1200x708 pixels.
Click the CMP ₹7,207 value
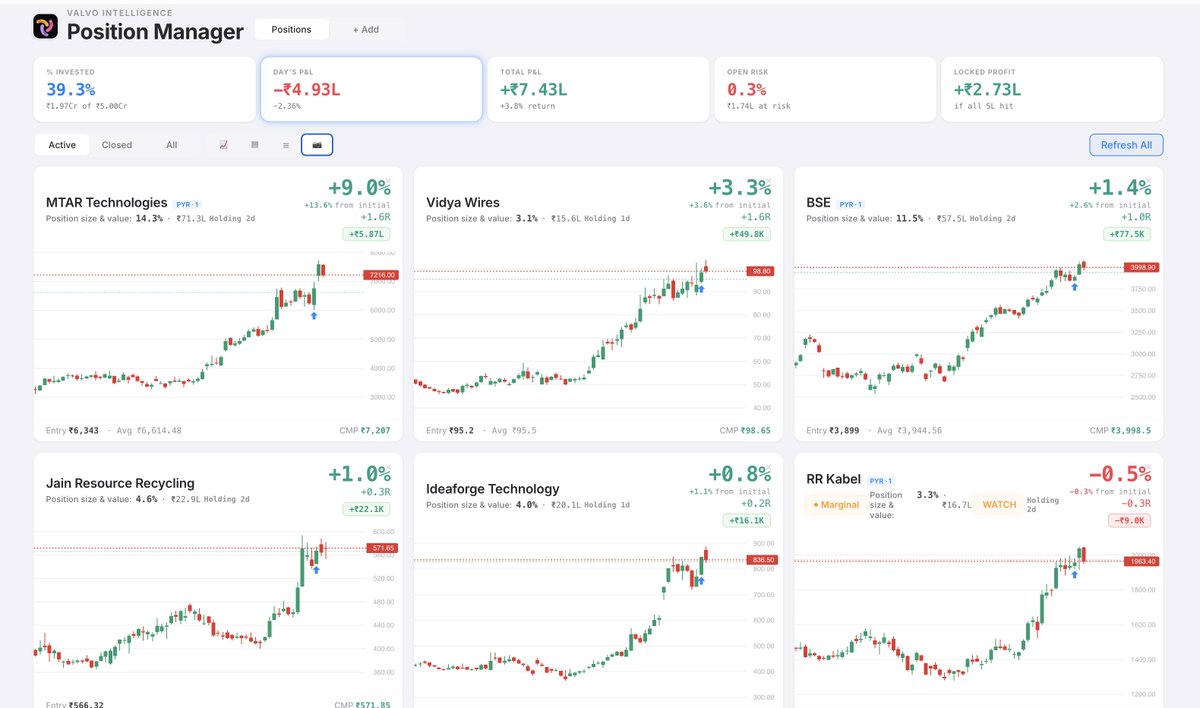point(376,431)
